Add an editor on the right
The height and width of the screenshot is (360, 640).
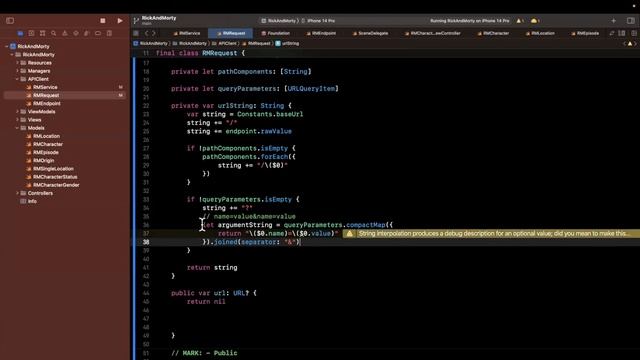click(x=633, y=33)
